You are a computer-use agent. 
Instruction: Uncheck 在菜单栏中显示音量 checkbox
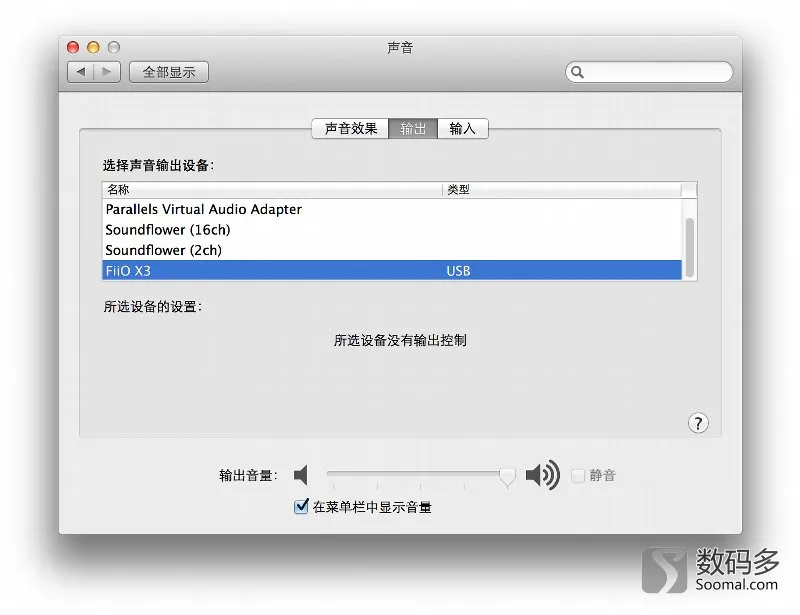pyautogui.click(x=302, y=507)
